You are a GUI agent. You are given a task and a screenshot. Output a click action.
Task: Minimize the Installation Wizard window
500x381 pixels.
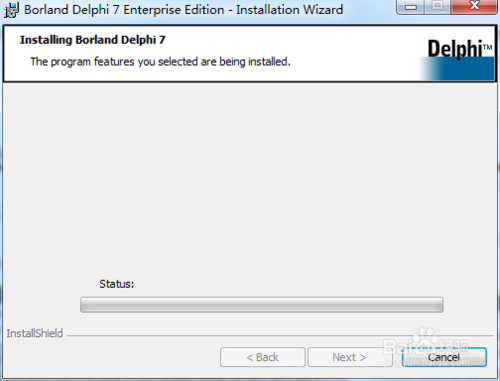click(x=411, y=7)
